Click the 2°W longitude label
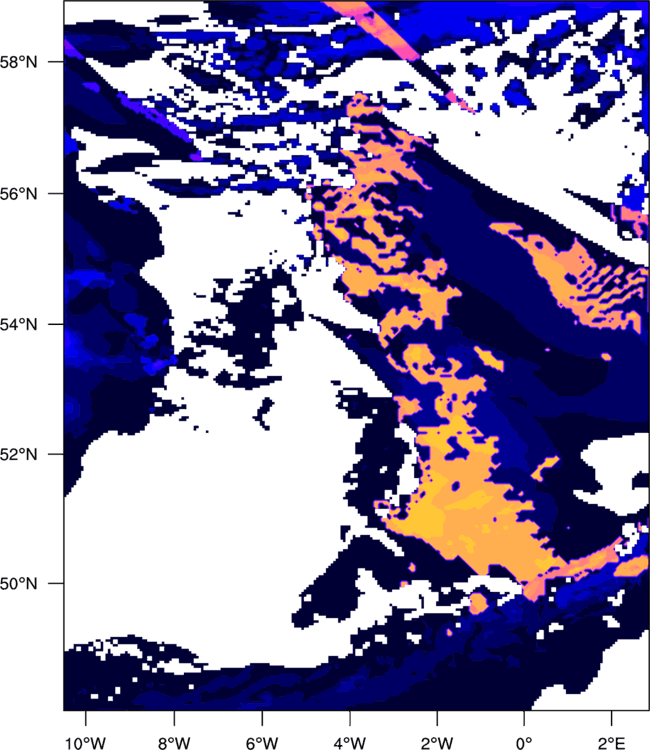Image resolution: width=650 pixels, height=750 pixels. pos(437,743)
